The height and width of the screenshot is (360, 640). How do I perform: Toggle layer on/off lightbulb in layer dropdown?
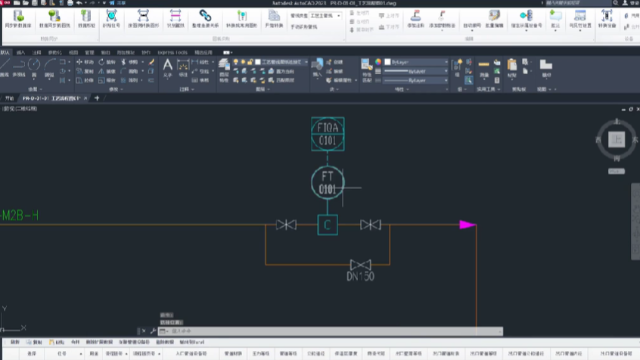[236, 62]
